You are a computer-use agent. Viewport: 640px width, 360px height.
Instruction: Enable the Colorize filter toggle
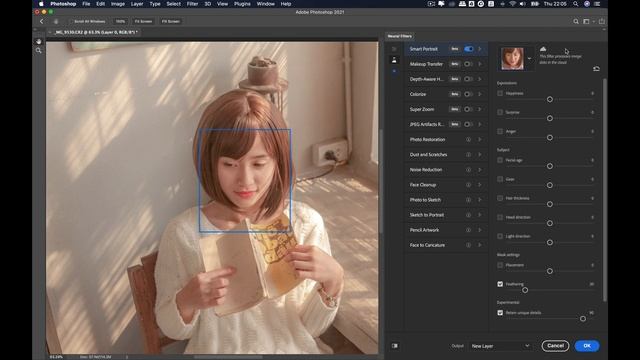click(469, 94)
